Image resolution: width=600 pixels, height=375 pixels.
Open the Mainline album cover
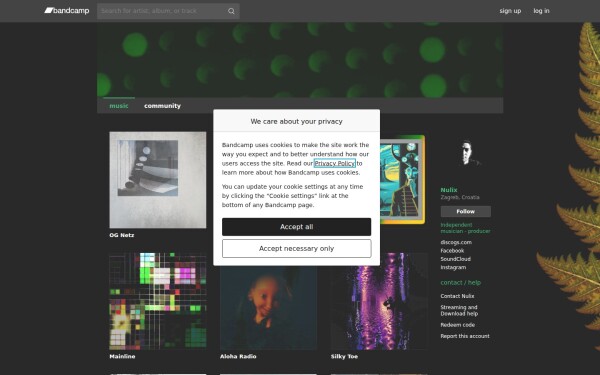pyautogui.click(x=158, y=301)
